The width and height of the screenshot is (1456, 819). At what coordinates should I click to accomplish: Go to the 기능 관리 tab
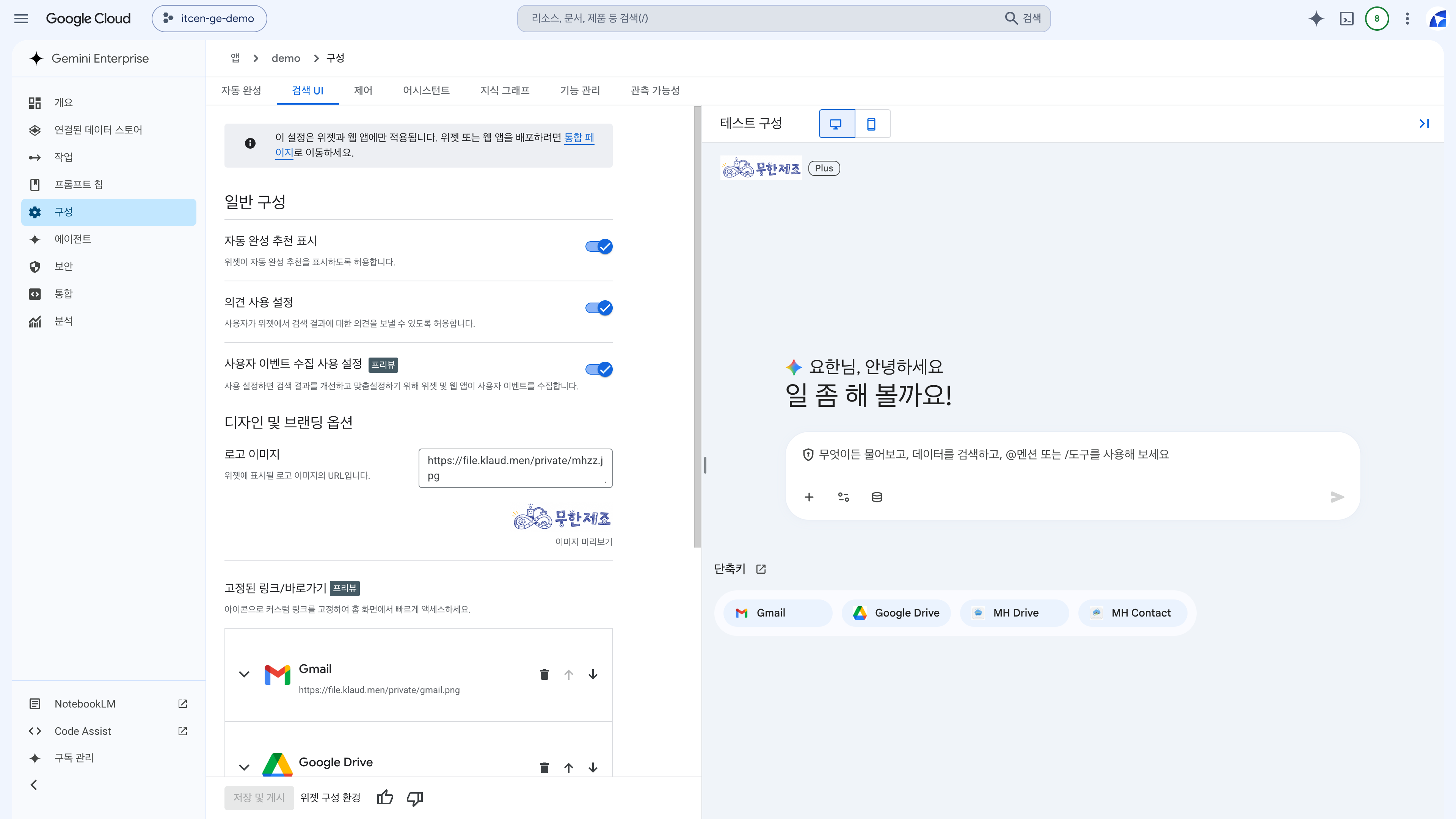click(x=580, y=91)
